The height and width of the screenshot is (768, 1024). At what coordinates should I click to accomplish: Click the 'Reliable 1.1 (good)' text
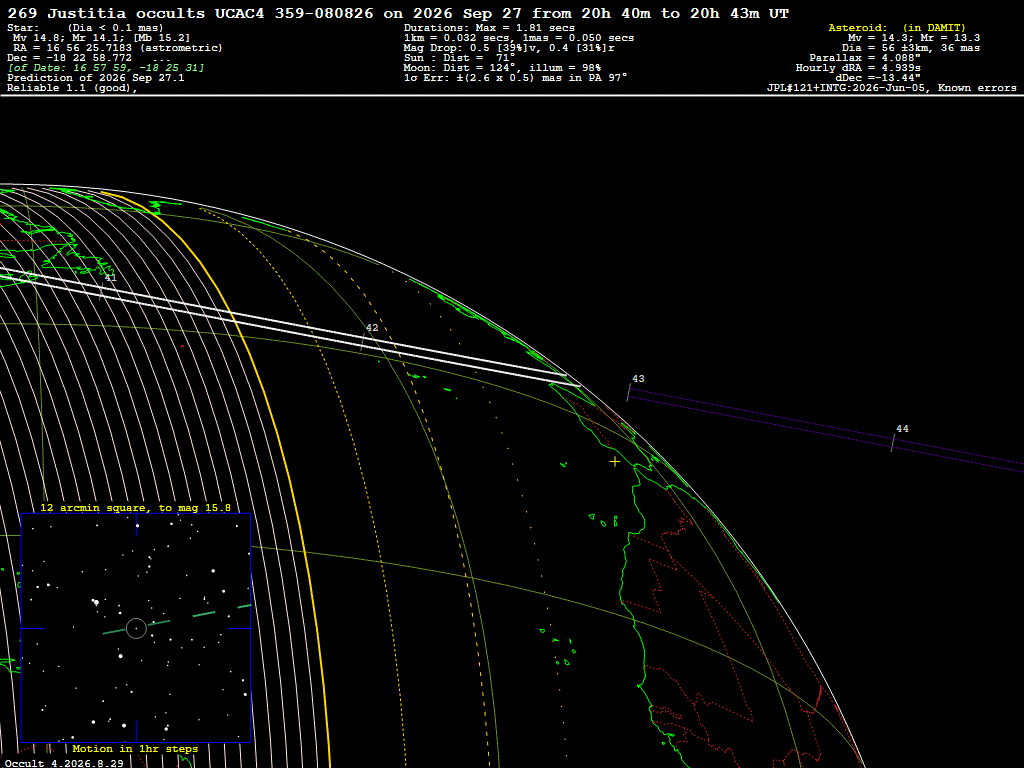(72, 88)
